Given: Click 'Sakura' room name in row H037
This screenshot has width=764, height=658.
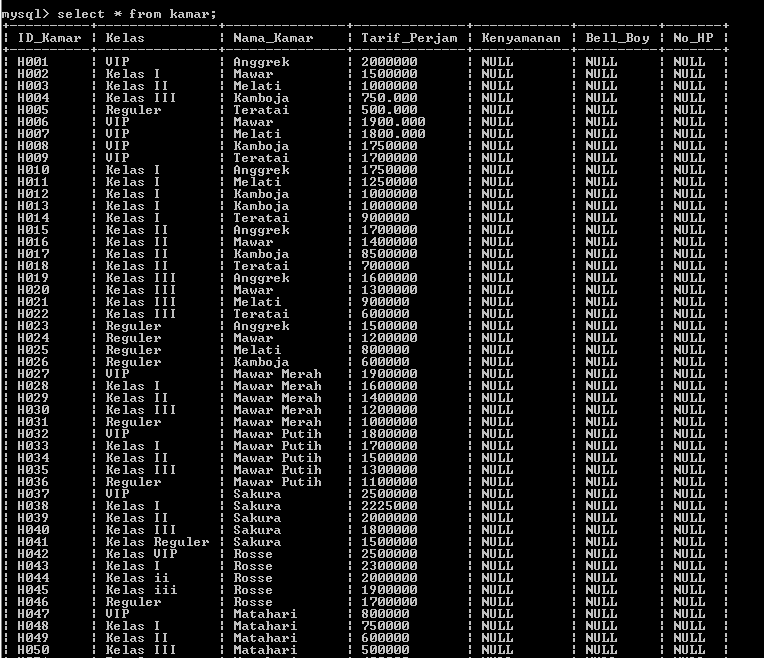Looking at the screenshot, I should pos(257,494).
